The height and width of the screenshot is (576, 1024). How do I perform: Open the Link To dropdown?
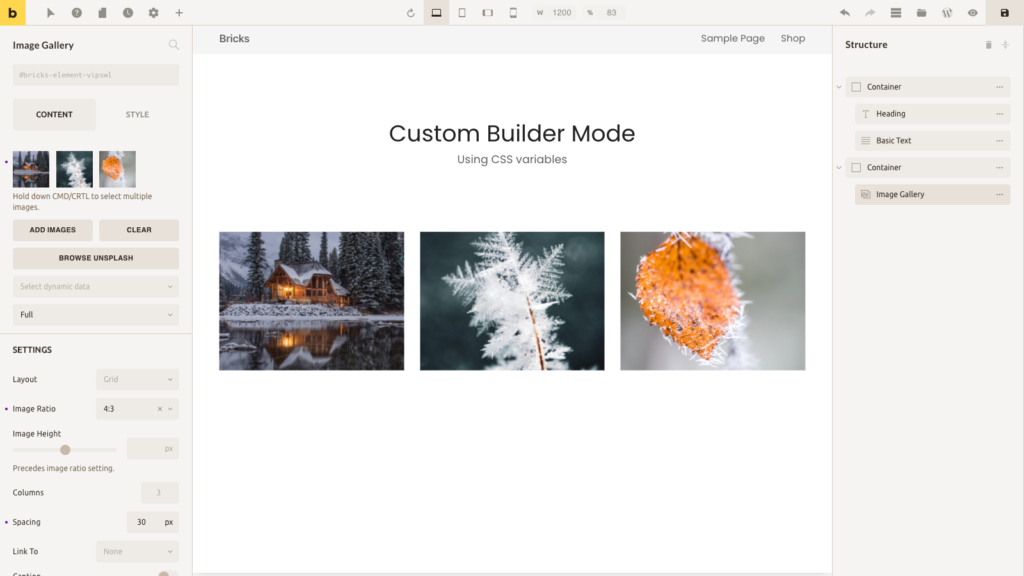pos(138,551)
